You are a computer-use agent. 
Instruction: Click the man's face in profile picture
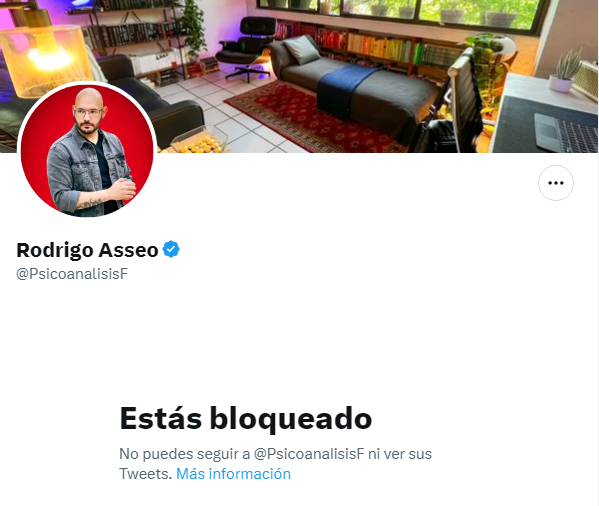[88, 113]
